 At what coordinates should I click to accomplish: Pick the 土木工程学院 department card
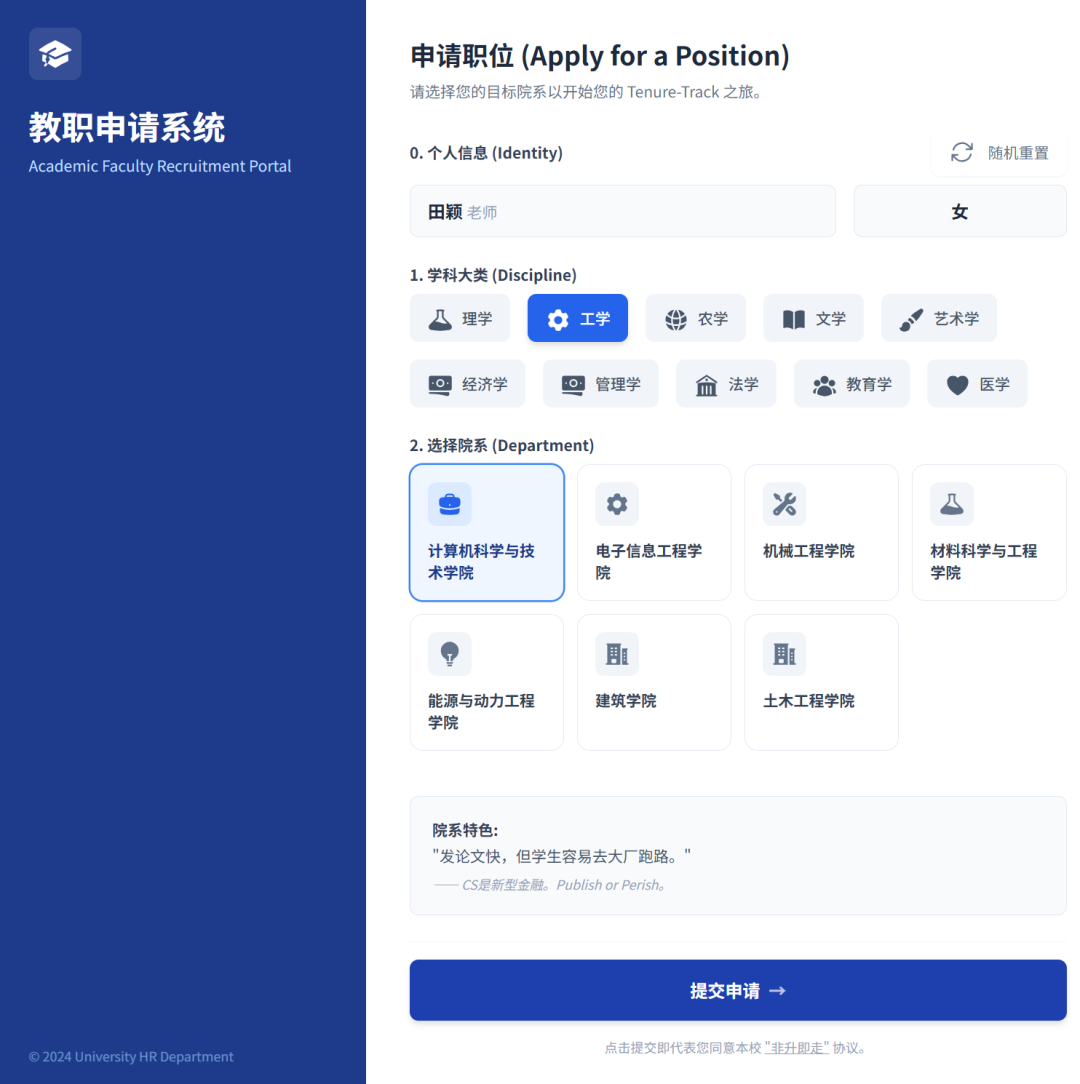(821, 682)
